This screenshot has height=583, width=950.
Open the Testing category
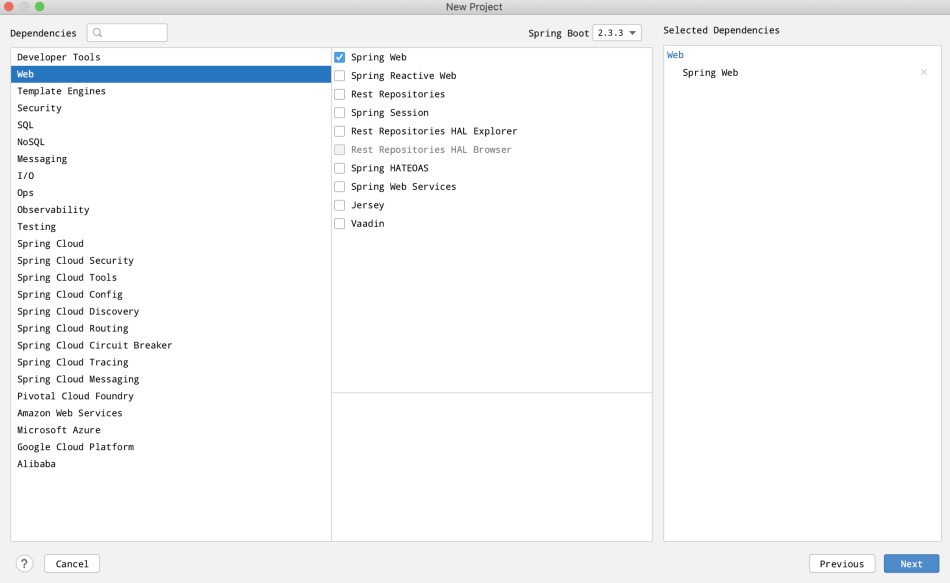pyautogui.click(x=171, y=227)
